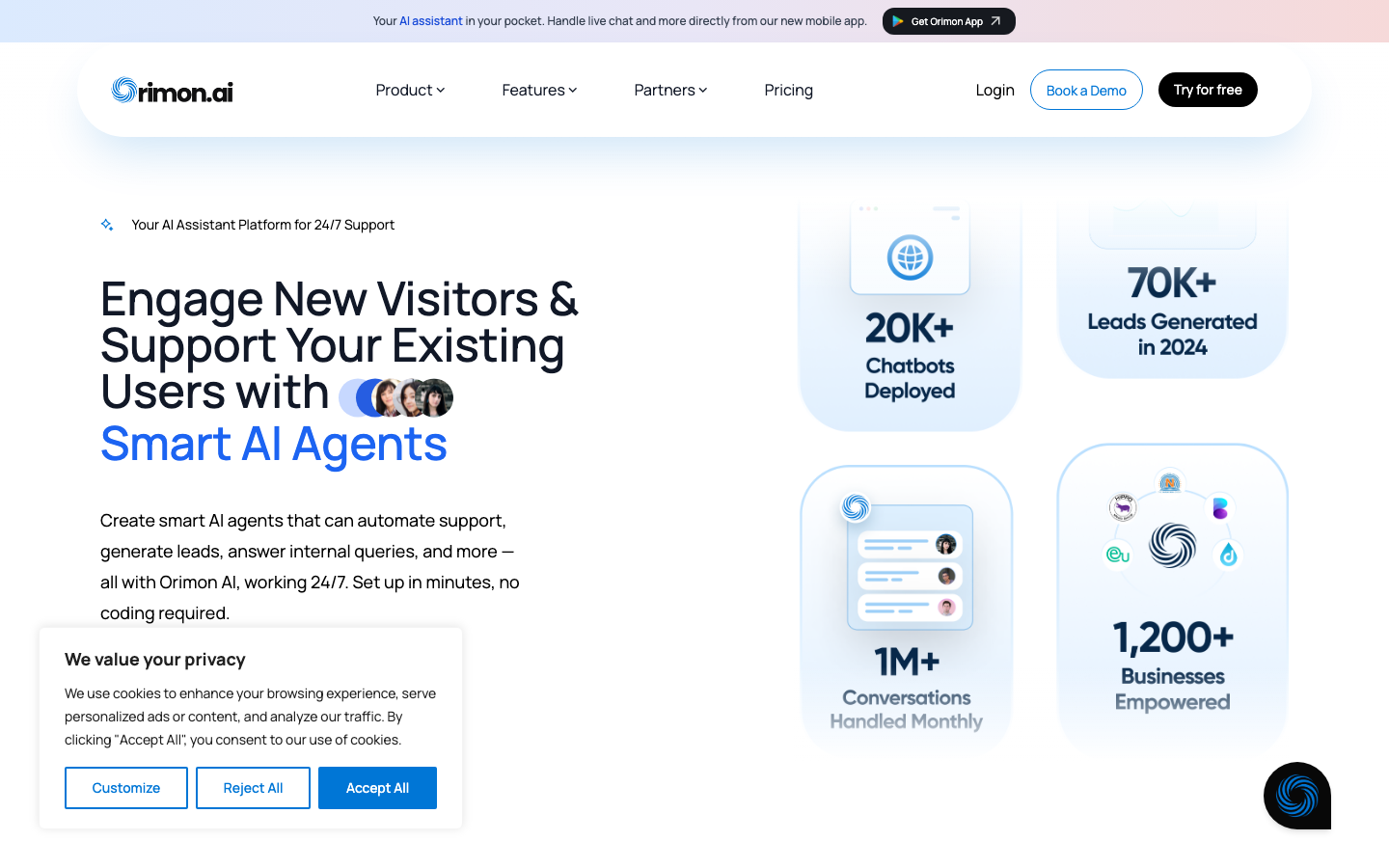Click the top avatar in the conversations list
Screen dimensions: 1389x868
pos(946,545)
